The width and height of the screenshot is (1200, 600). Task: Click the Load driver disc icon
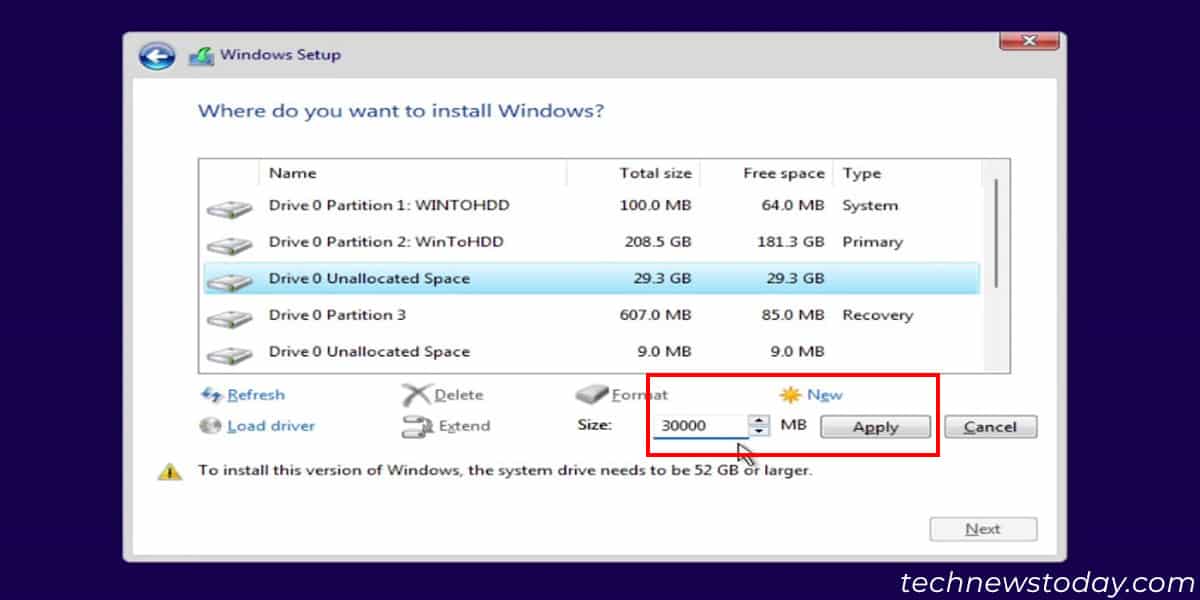pos(210,426)
